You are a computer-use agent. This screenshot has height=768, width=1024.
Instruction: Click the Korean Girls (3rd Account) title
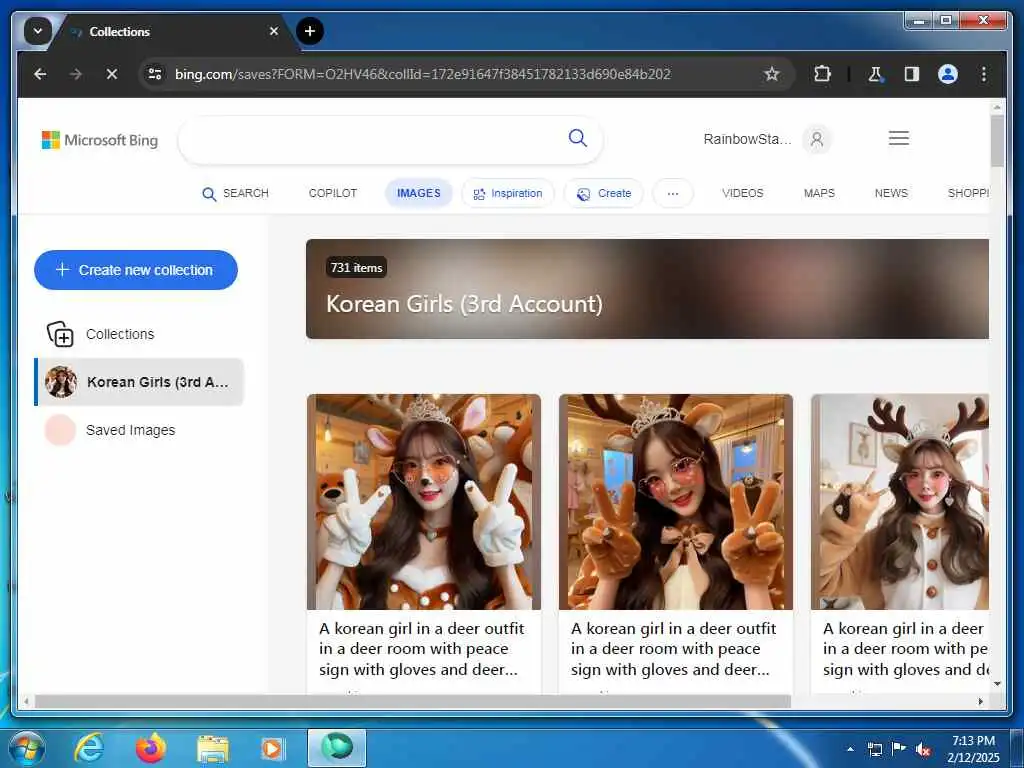coord(464,304)
